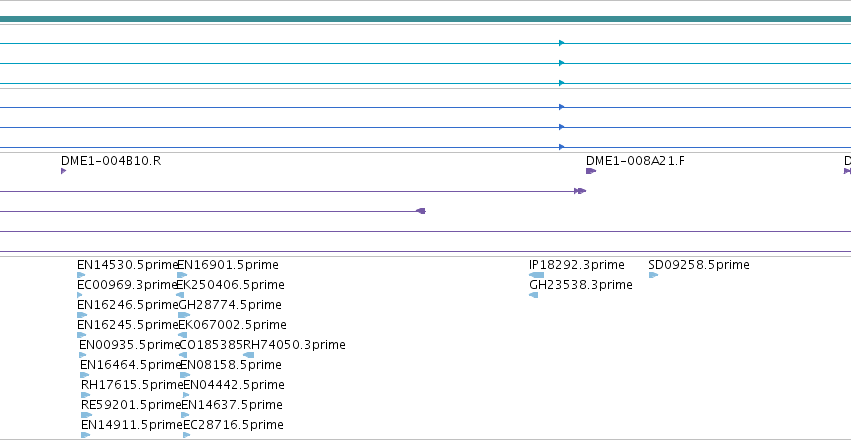Select the EN16901.5prime label
The height and width of the screenshot is (440, 851).
228,265
